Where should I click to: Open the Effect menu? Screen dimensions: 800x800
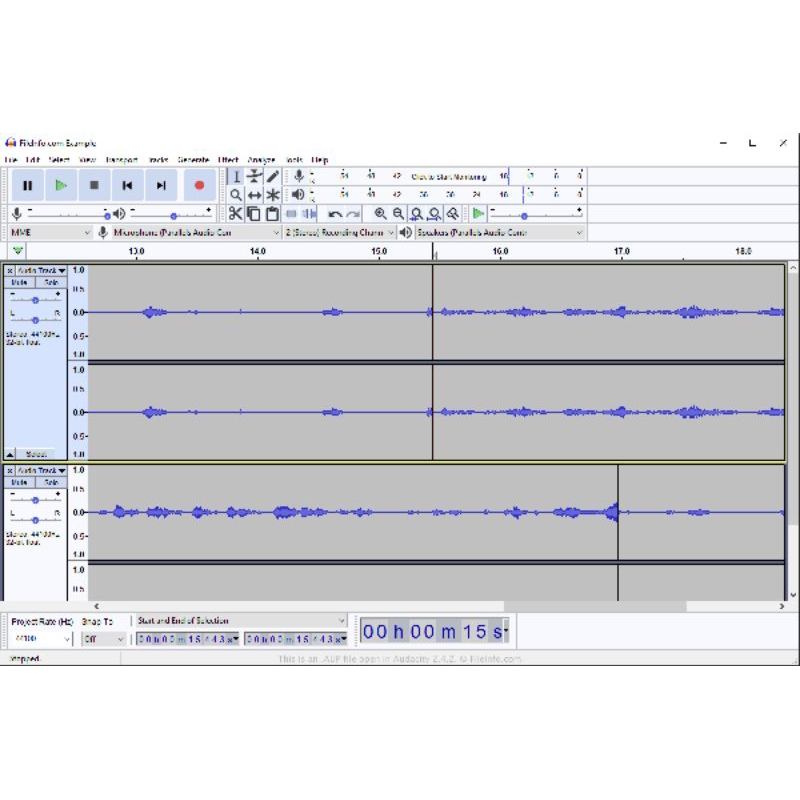tap(228, 160)
